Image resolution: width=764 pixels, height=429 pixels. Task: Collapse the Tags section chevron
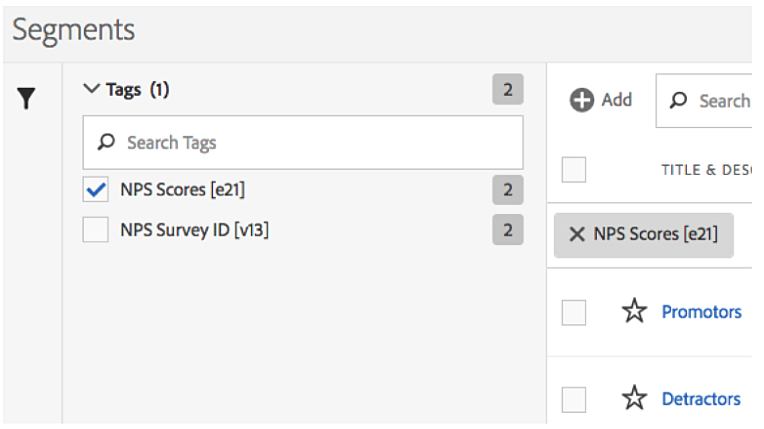click(92, 89)
